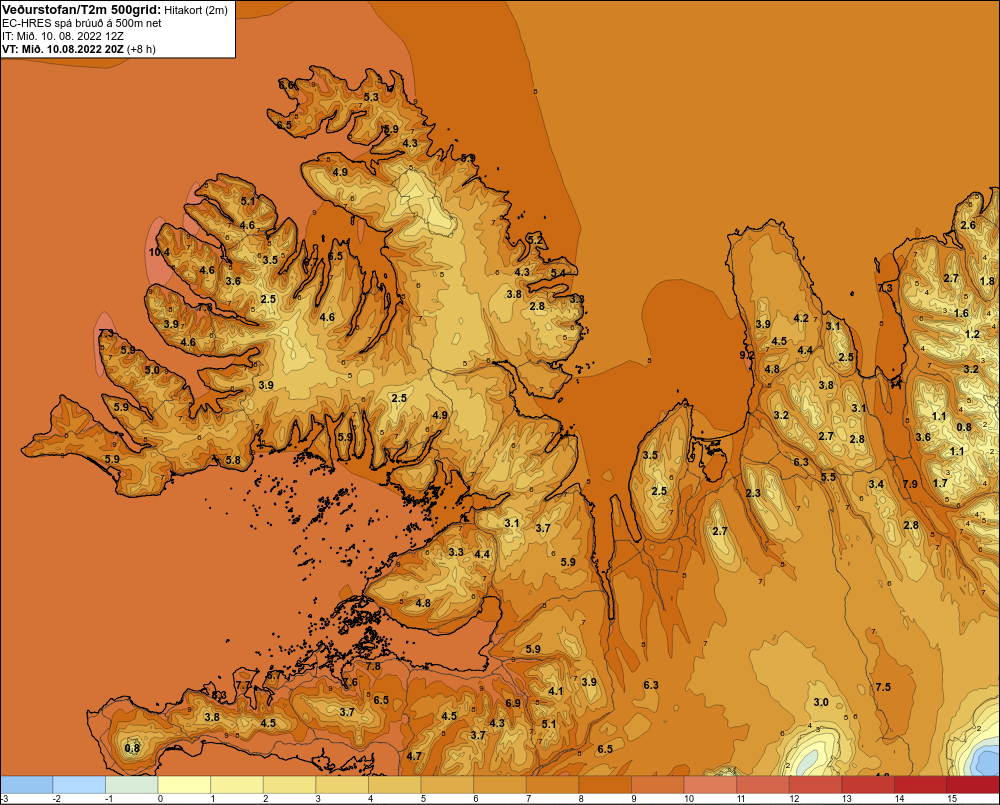Click the legend swatch between 9 and 10
This screenshot has width=1000, height=805.
click(x=658, y=785)
